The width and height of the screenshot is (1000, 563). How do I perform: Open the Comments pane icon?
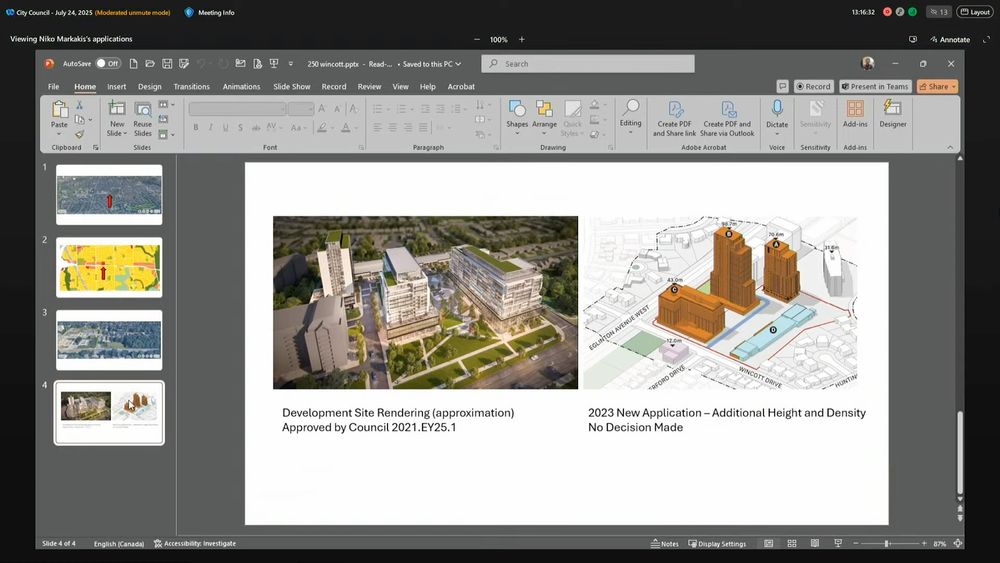click(x=783, y=86)
